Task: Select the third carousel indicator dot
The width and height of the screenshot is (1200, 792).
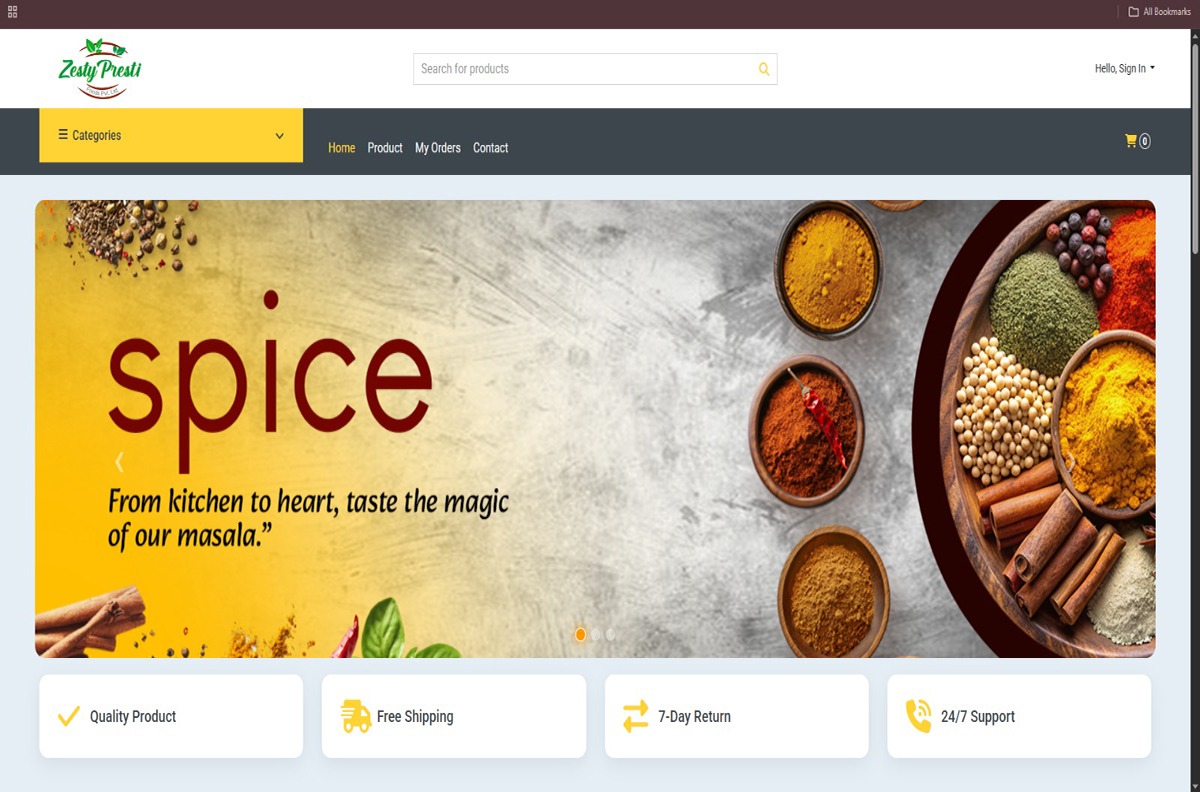Action: tap(610, 634)
